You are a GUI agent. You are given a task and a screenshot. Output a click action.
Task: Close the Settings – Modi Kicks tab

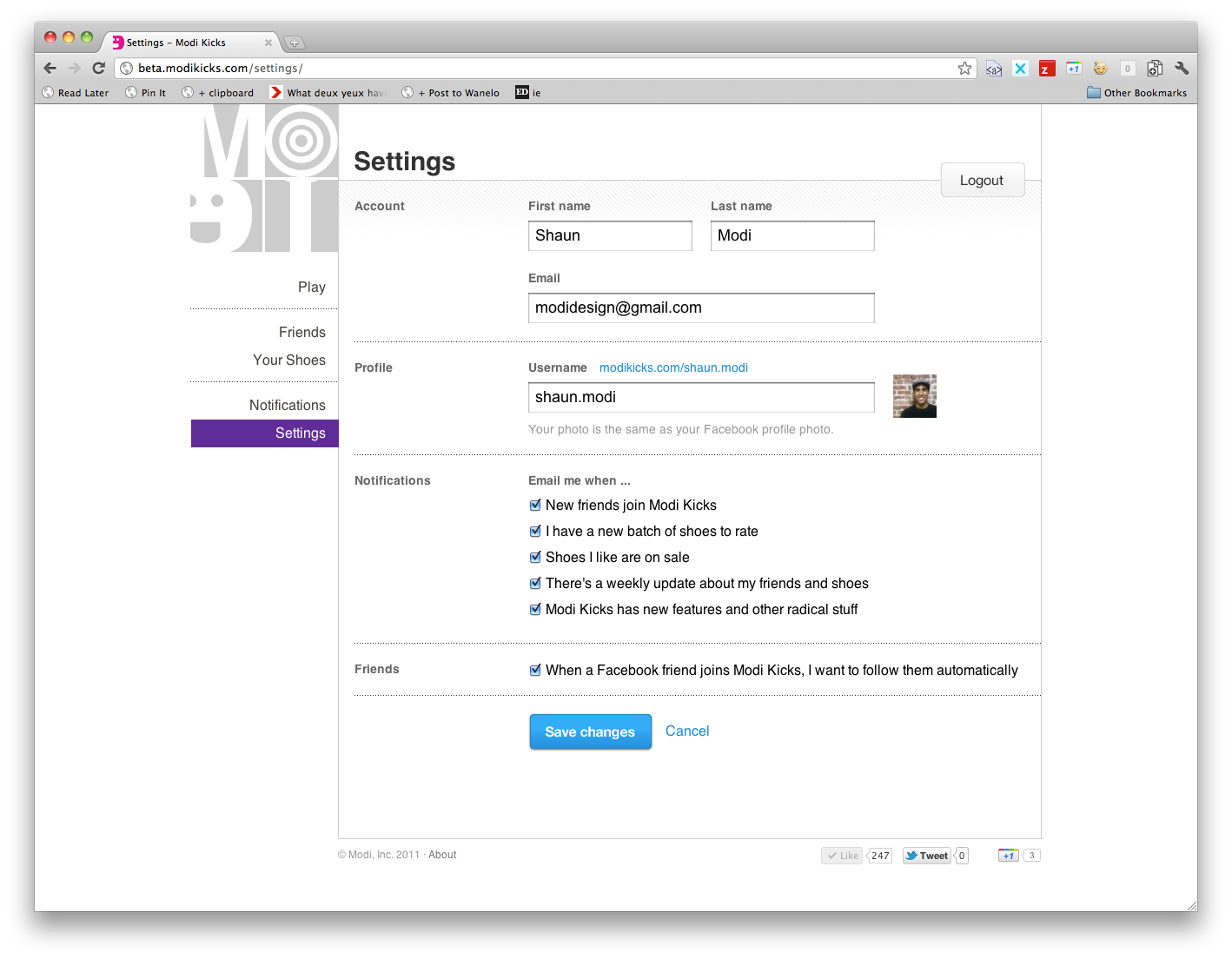click(268, 43)
